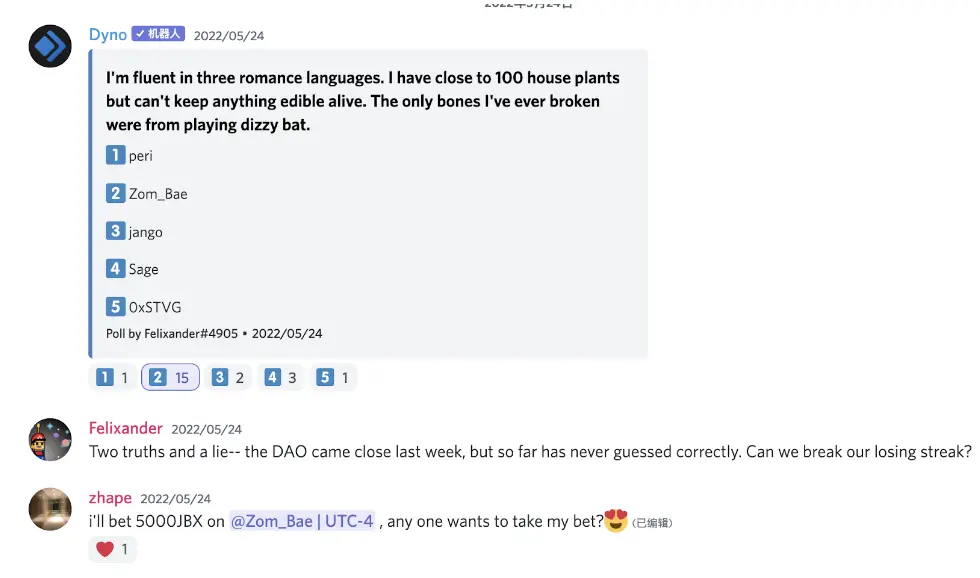Toggle reaction number 4 with 3 votes
The width and height of the screenshot is (980, 578).
click(x=281, y=377)
